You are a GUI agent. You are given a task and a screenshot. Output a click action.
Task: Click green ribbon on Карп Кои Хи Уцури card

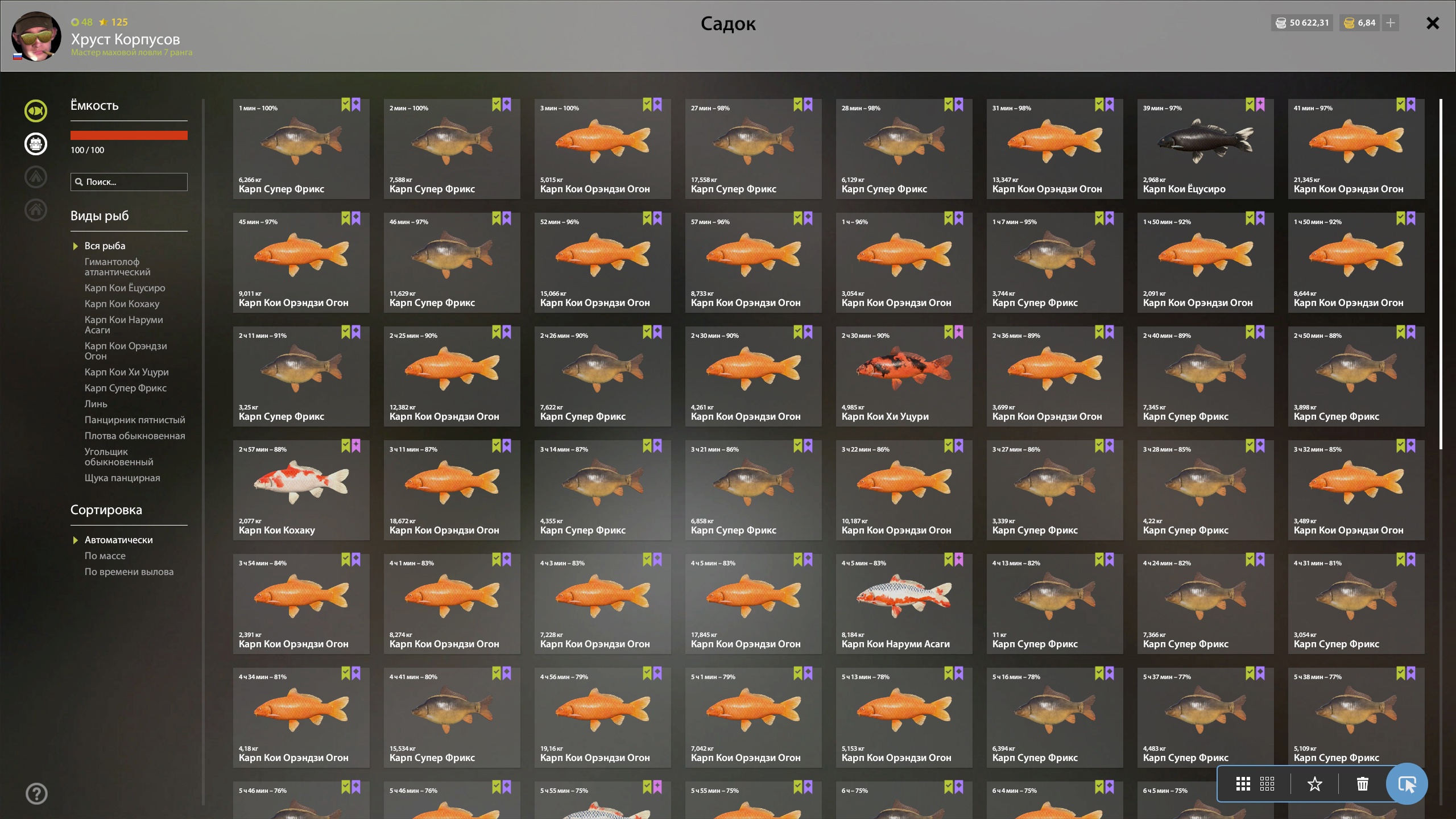click(948, 332)
